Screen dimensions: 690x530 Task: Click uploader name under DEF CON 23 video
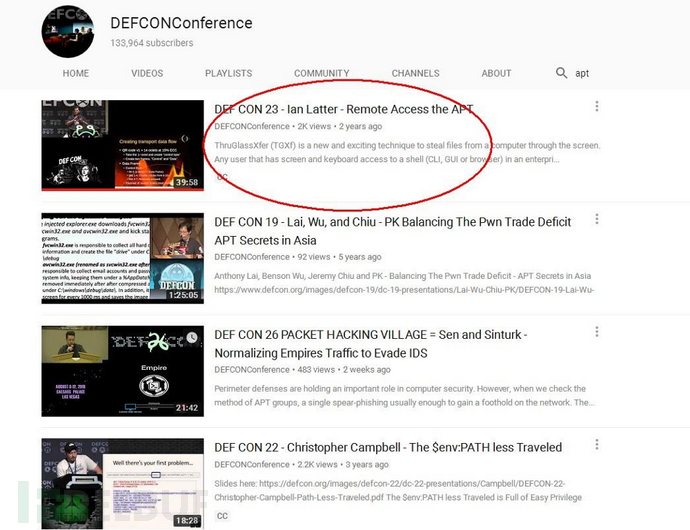(252, 126)
